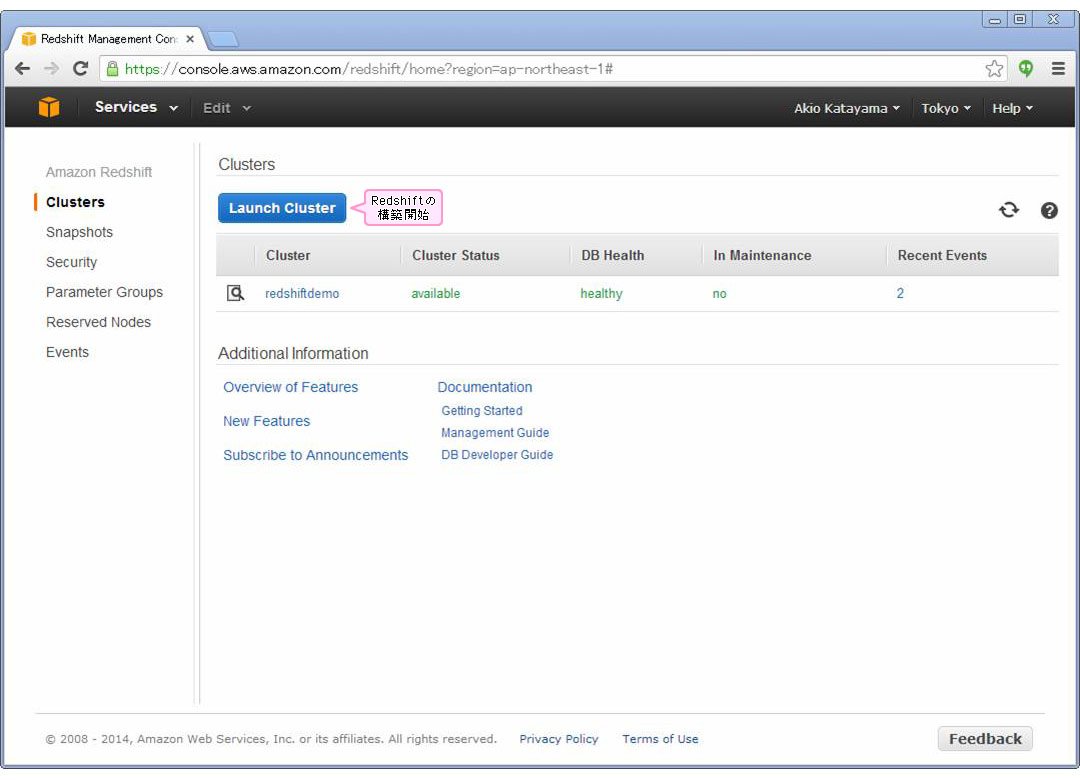Open the Documentation link

485,387
